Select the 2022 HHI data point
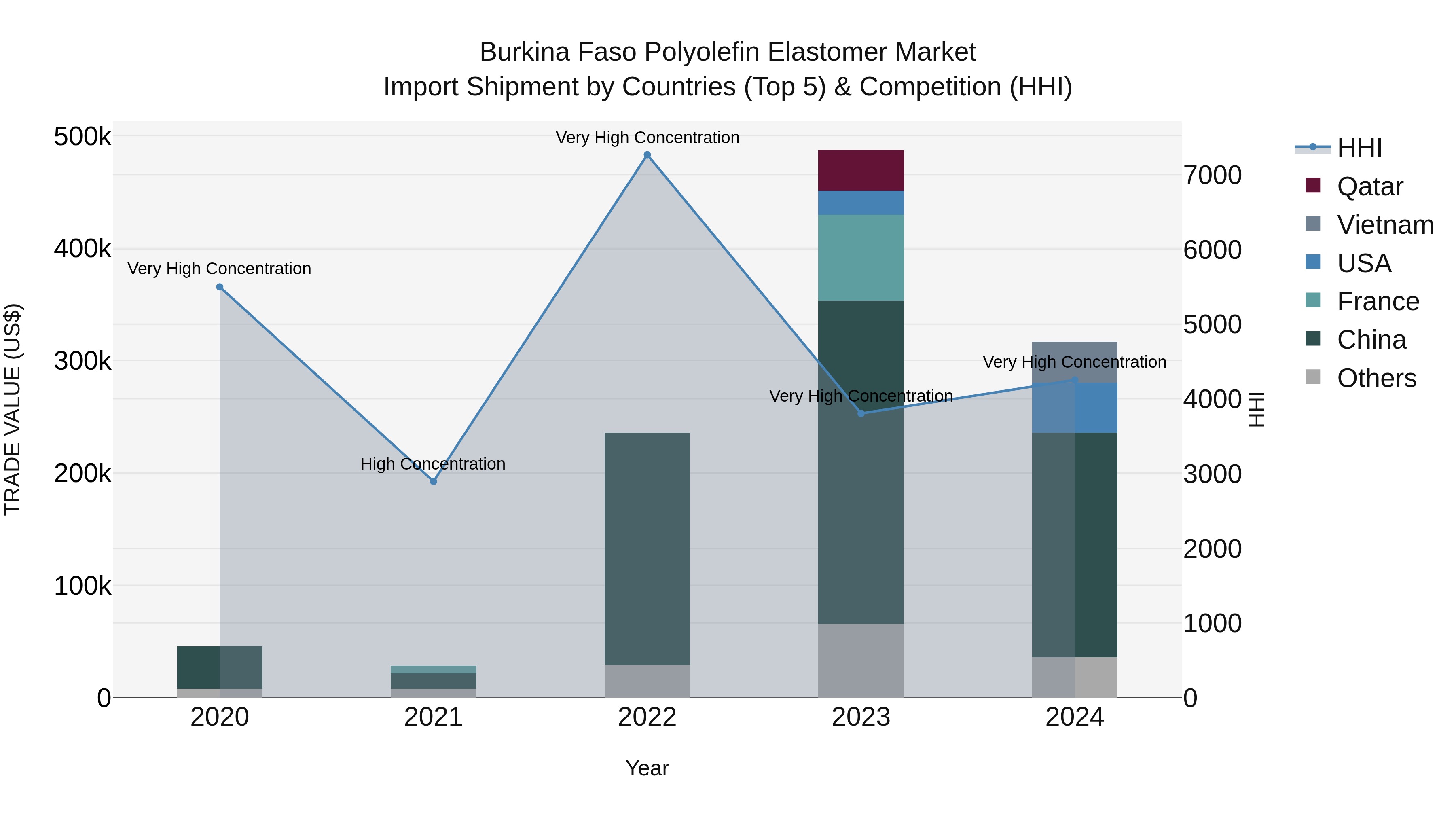Viewport: 1456px width, 819px height. tap(647, 155)
